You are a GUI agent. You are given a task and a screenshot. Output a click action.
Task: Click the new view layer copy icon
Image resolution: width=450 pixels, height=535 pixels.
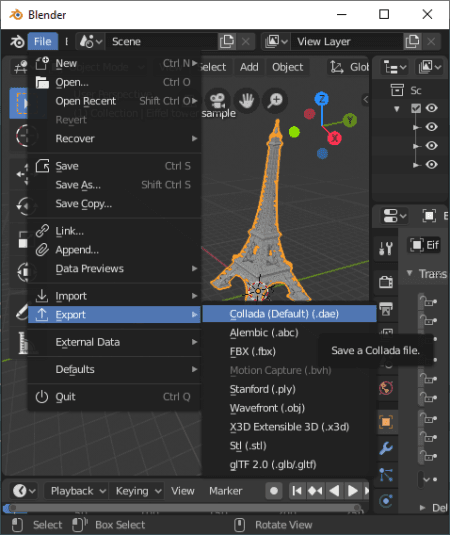(412, 42)
